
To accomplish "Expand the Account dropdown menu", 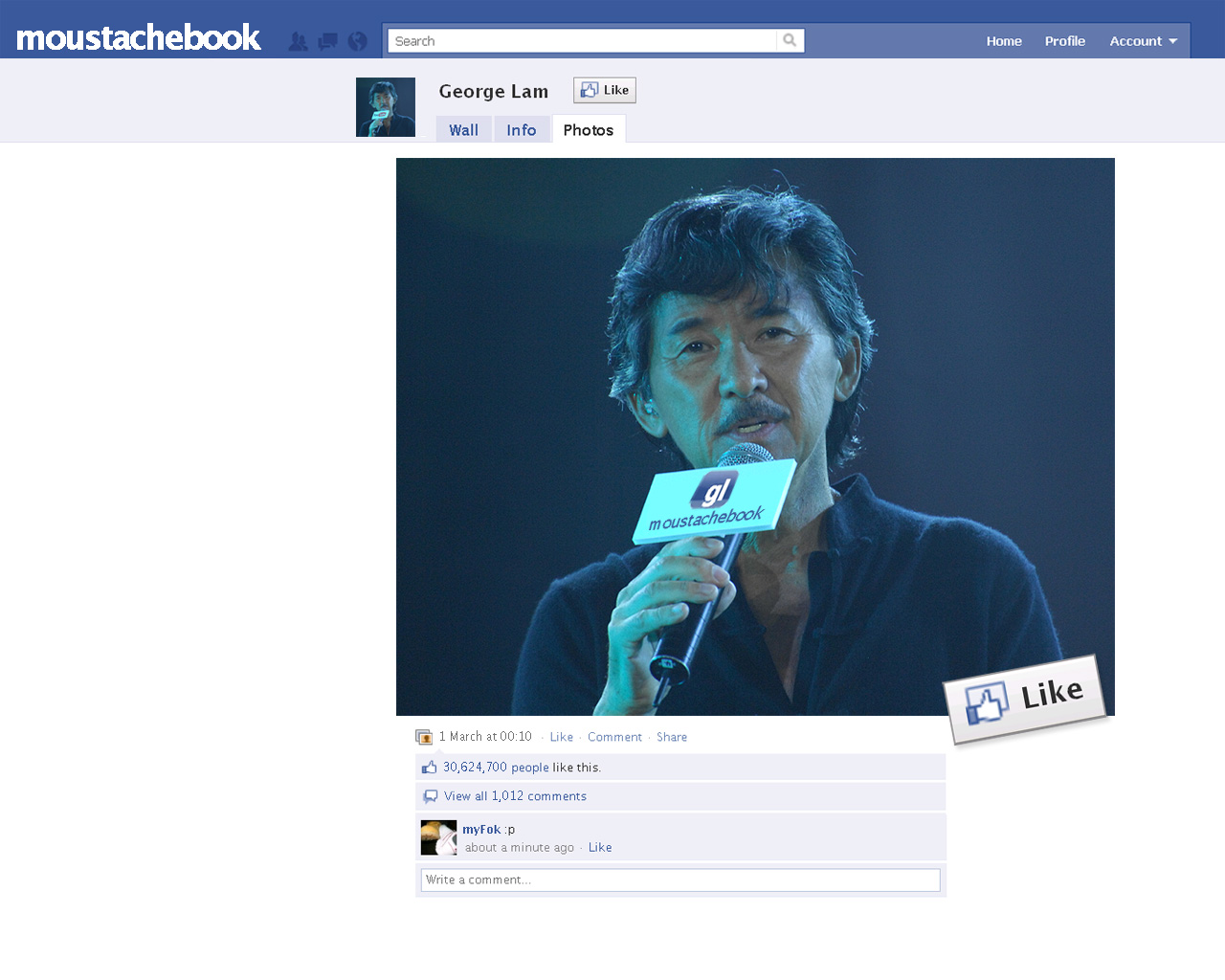I will pos(1144,41).
